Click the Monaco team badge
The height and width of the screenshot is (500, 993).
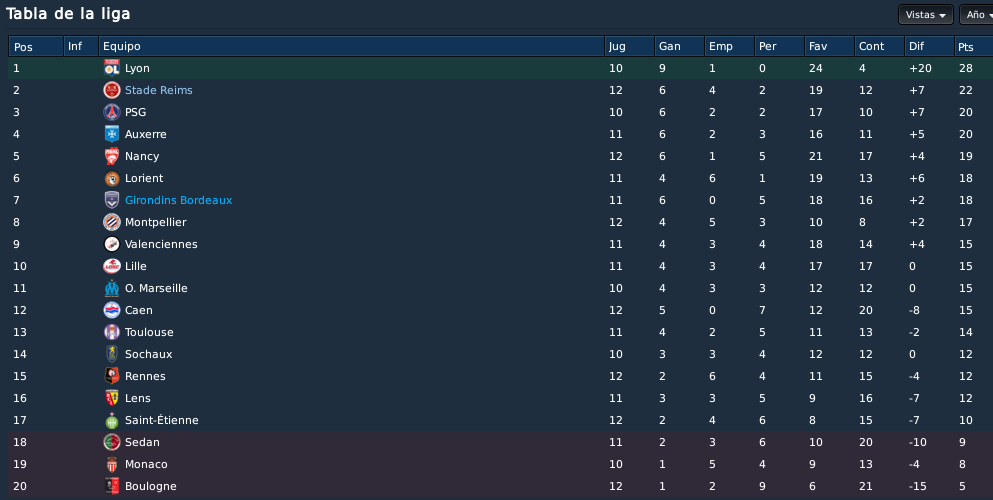coord(111,464)
